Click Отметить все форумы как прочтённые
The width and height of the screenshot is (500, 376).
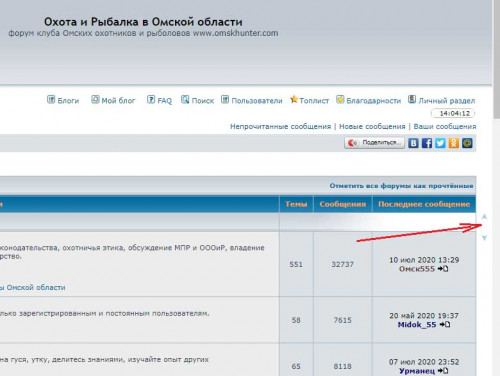(x=401, y=186)
